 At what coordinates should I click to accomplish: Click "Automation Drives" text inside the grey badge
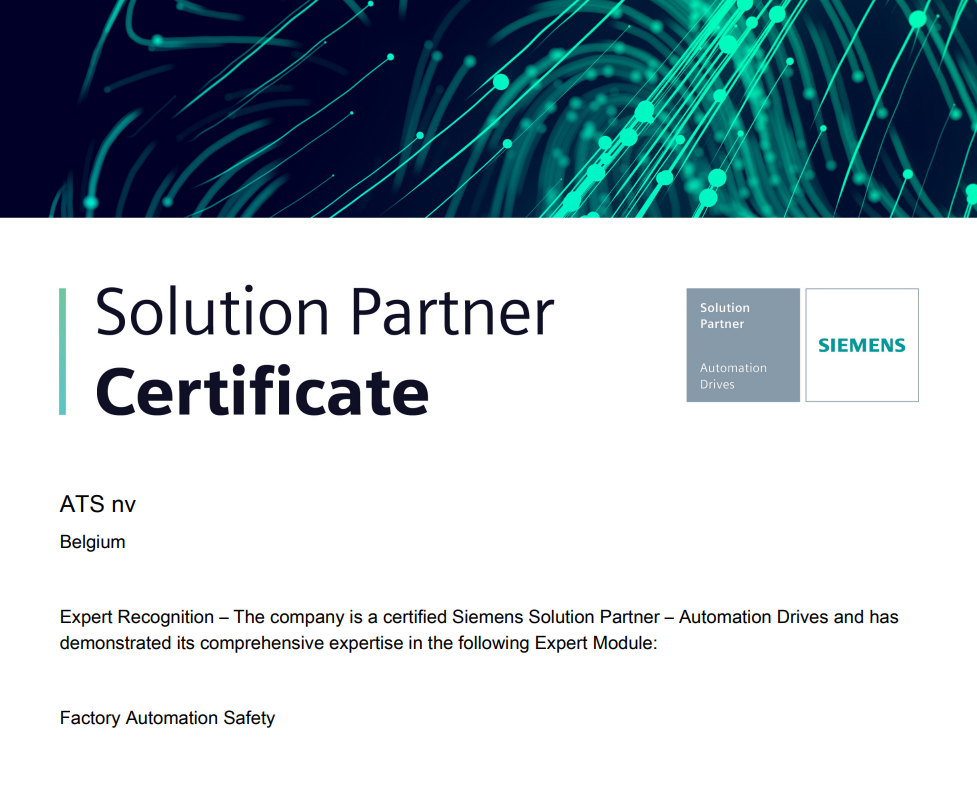click(733, 376)
